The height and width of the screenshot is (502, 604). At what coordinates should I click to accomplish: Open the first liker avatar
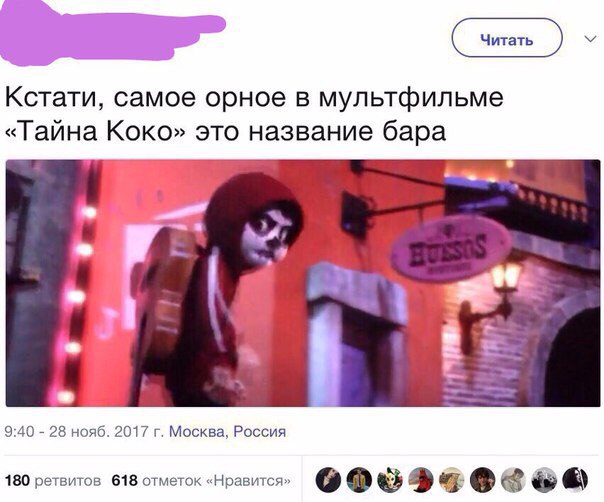coord(328,480)
